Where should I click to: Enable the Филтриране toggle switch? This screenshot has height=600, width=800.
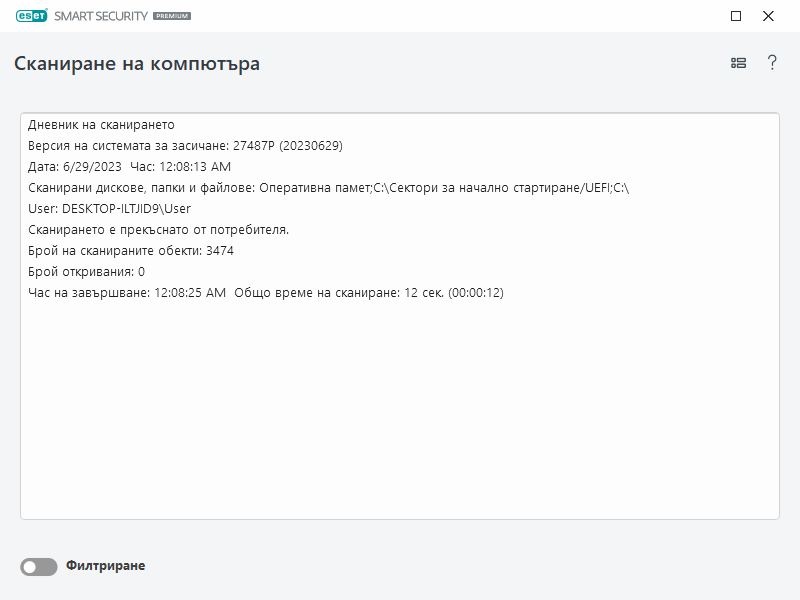point(39,567)
